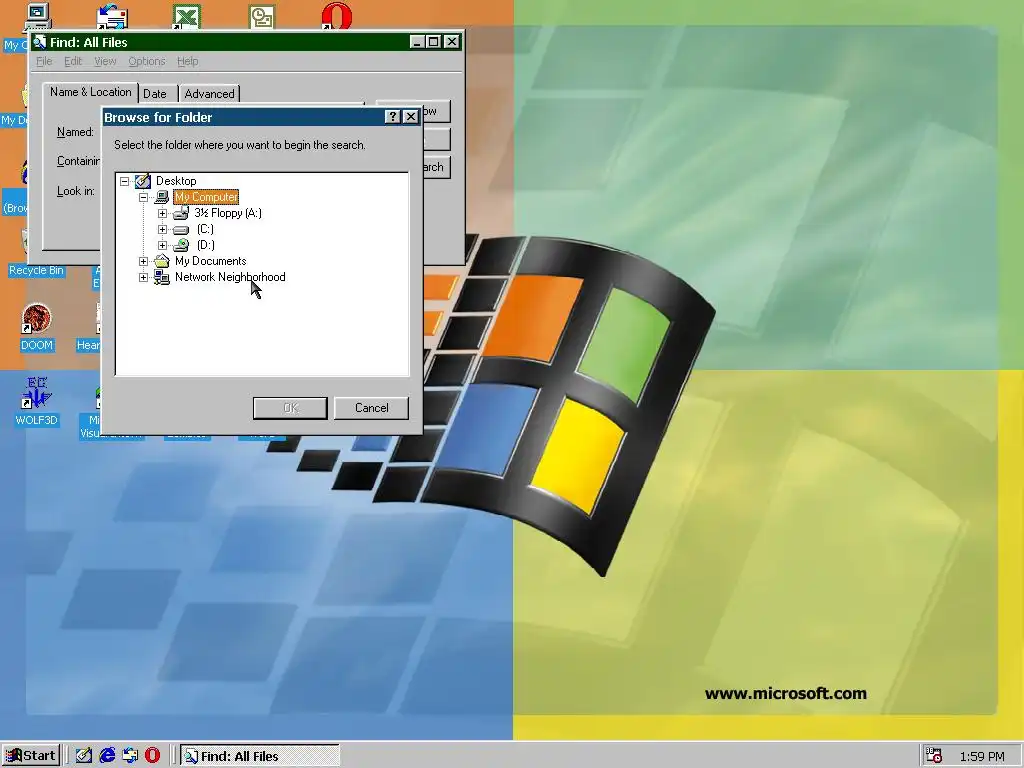Collapse the Desktop tree node
Viewport: 1024px width, 768px height.
point(124,181)
